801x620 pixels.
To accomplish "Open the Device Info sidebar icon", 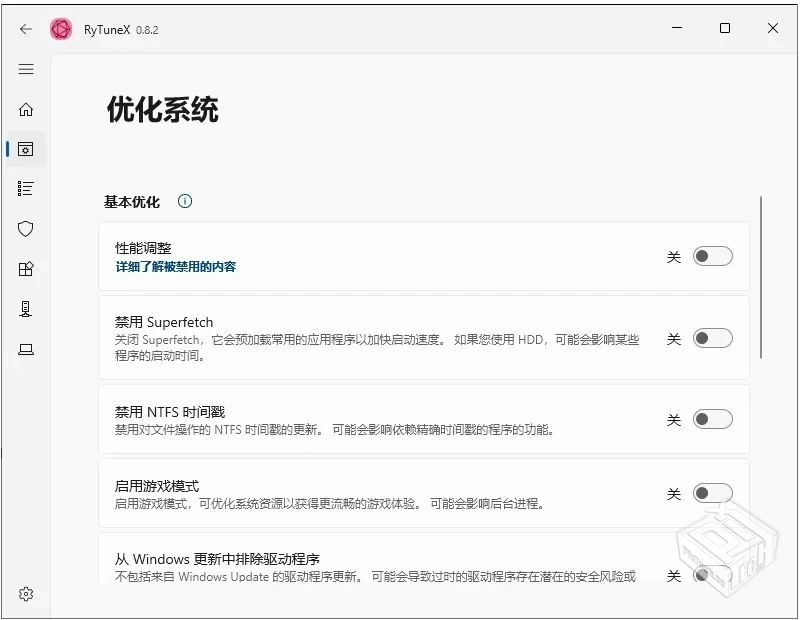I will click(26, 309).
